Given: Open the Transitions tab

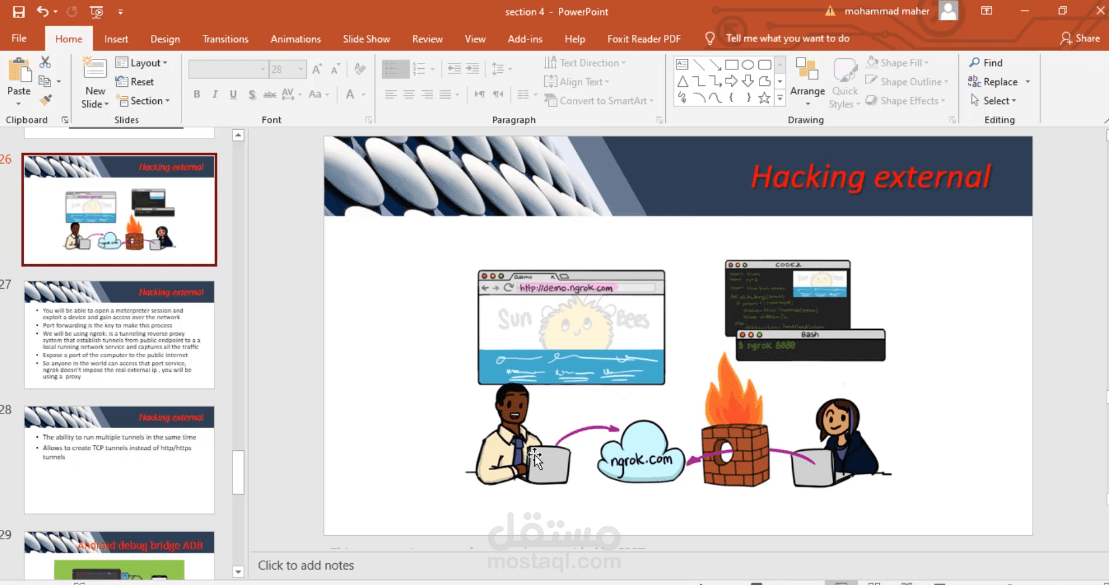Looking at the screenshot, I should [x=225, y=39].
